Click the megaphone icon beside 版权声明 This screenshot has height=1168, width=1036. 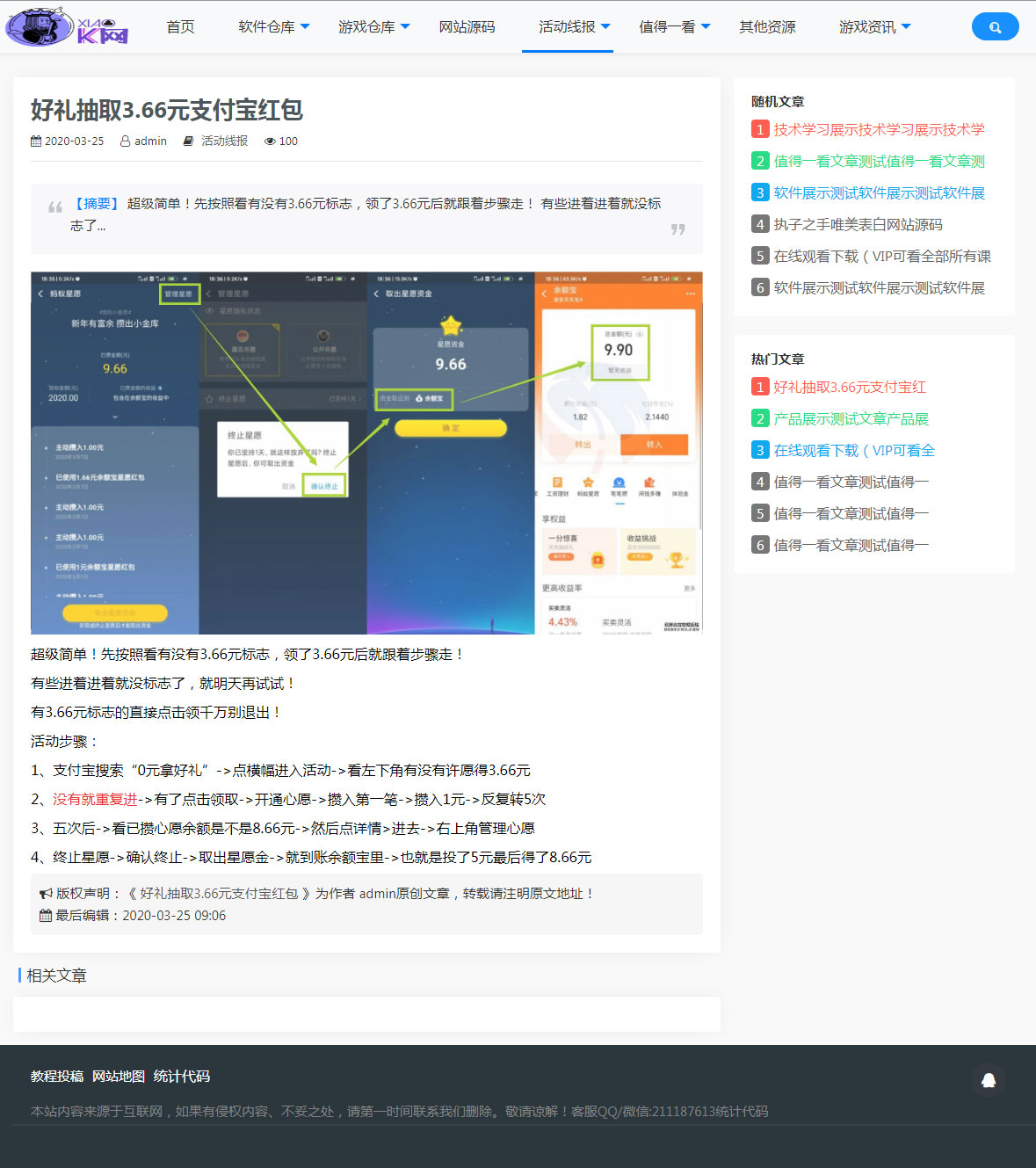(46, 894)
